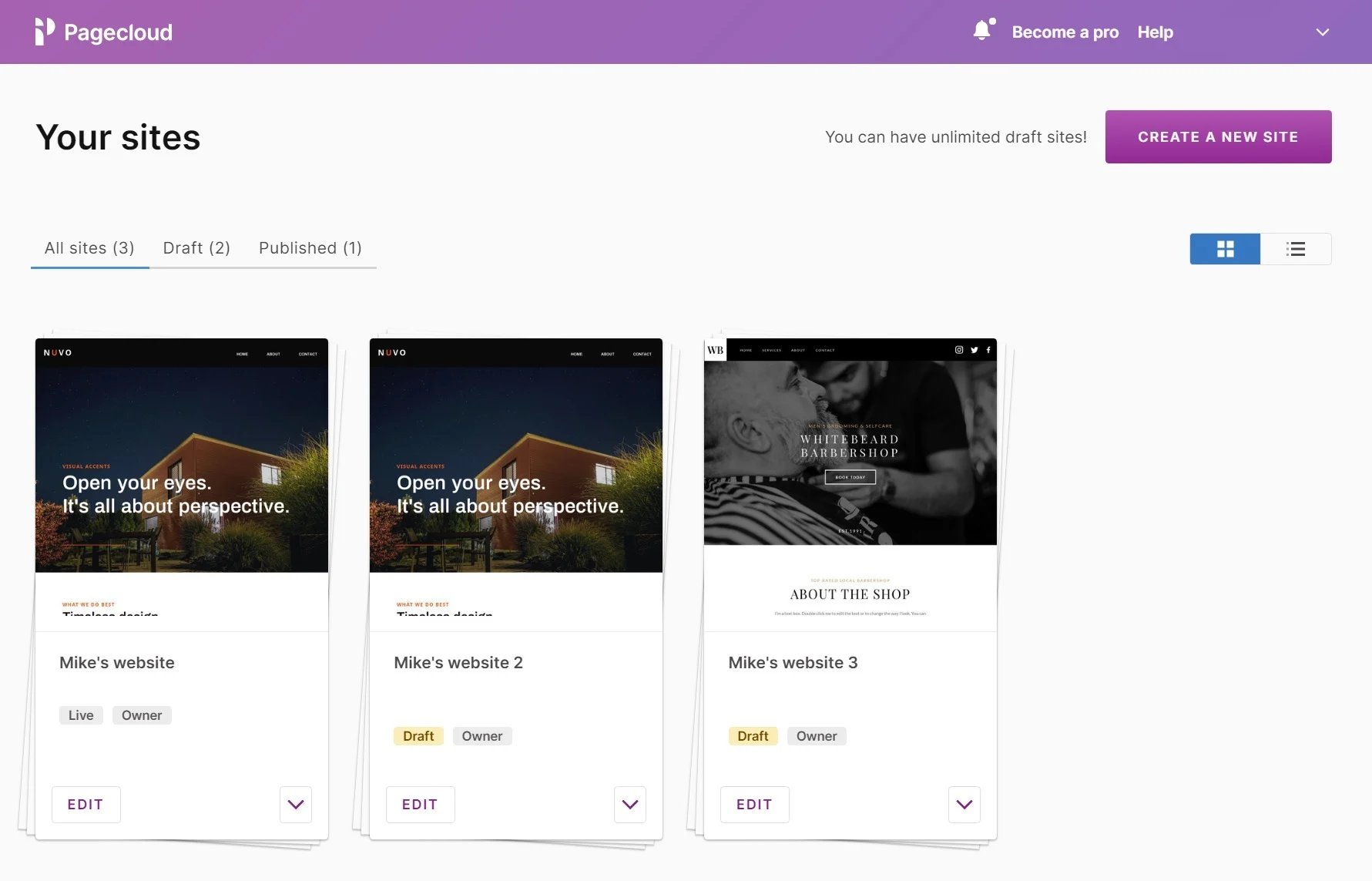Edit Mike's website 3
Screen dimensions: 1372x881
(754, 804)
